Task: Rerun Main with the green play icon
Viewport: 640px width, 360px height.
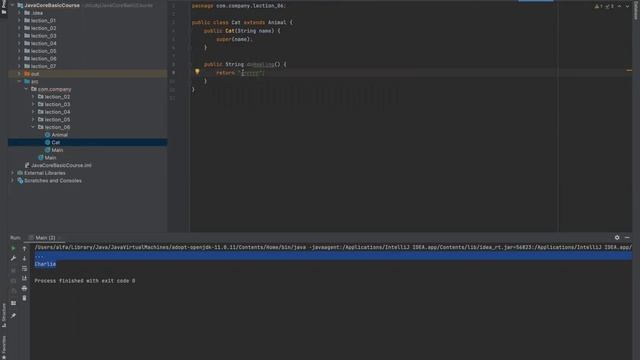Action: 13,248
